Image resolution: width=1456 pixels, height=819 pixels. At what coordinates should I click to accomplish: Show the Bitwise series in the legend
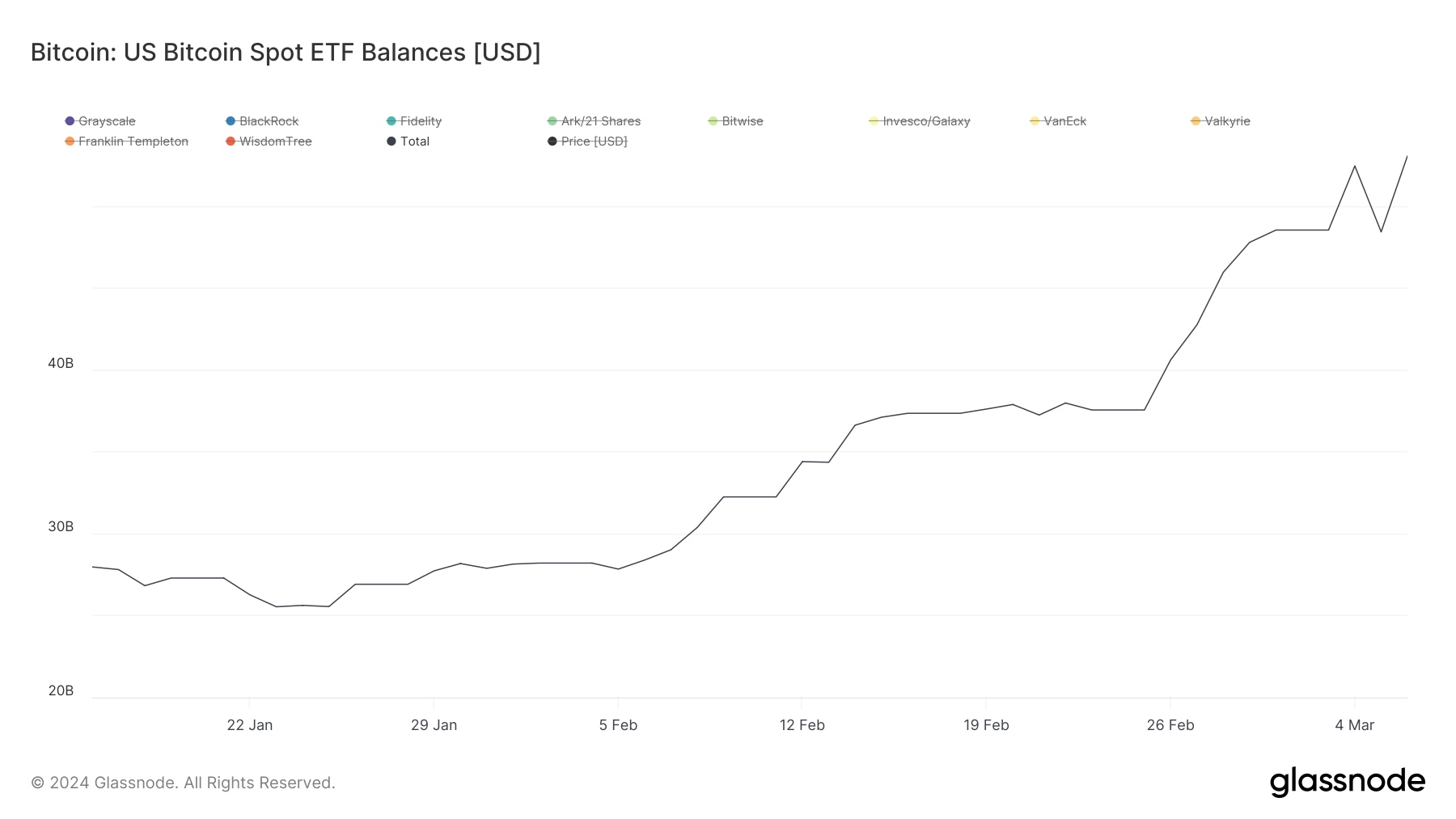(736, 121)
